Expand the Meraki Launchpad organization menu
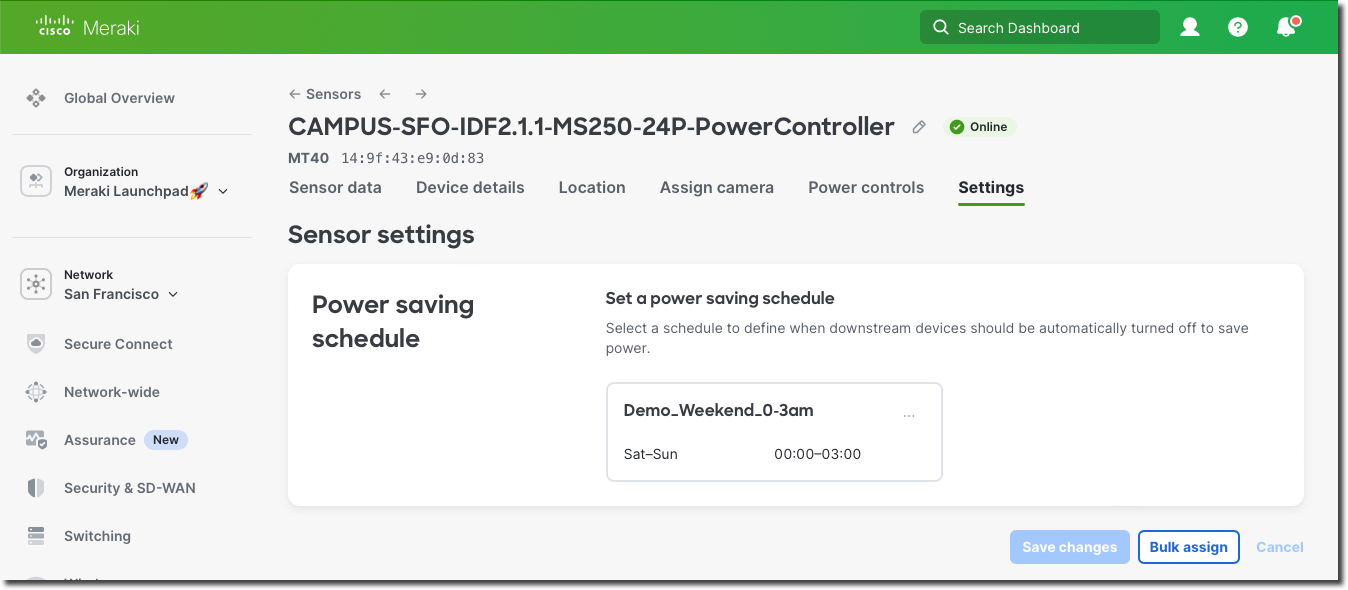The height and width of the screenshot is (590, 1348). click(222, 192)
